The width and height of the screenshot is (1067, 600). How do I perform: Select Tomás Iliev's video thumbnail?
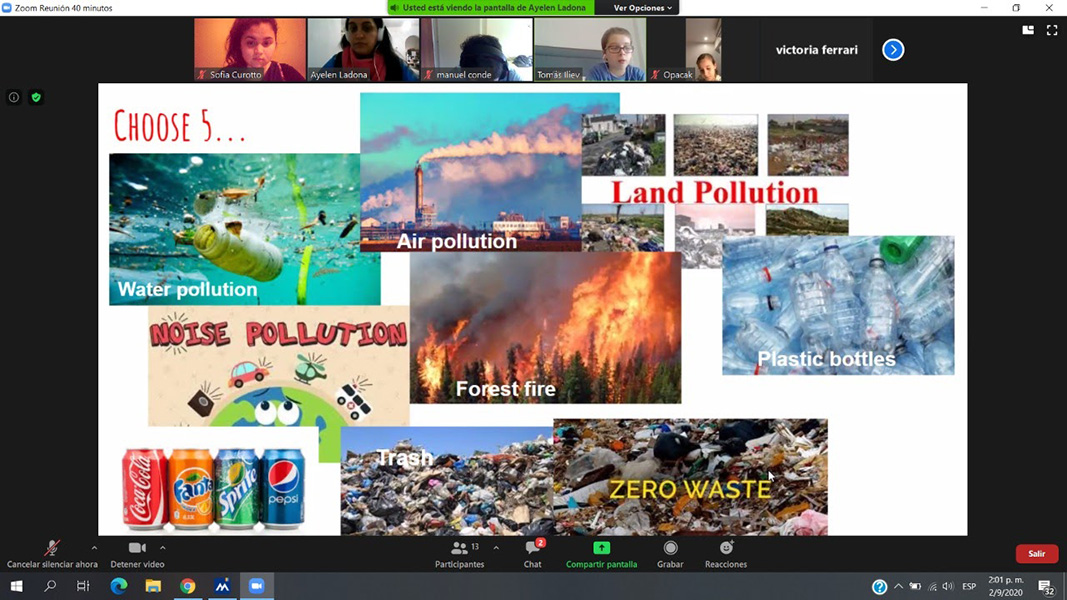589,49
